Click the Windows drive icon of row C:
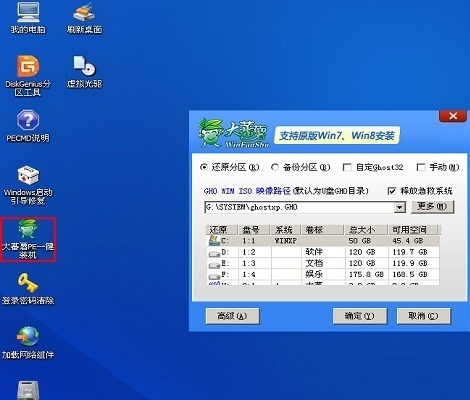This screenshot has width=470, height=400. (x=214, y=240)
